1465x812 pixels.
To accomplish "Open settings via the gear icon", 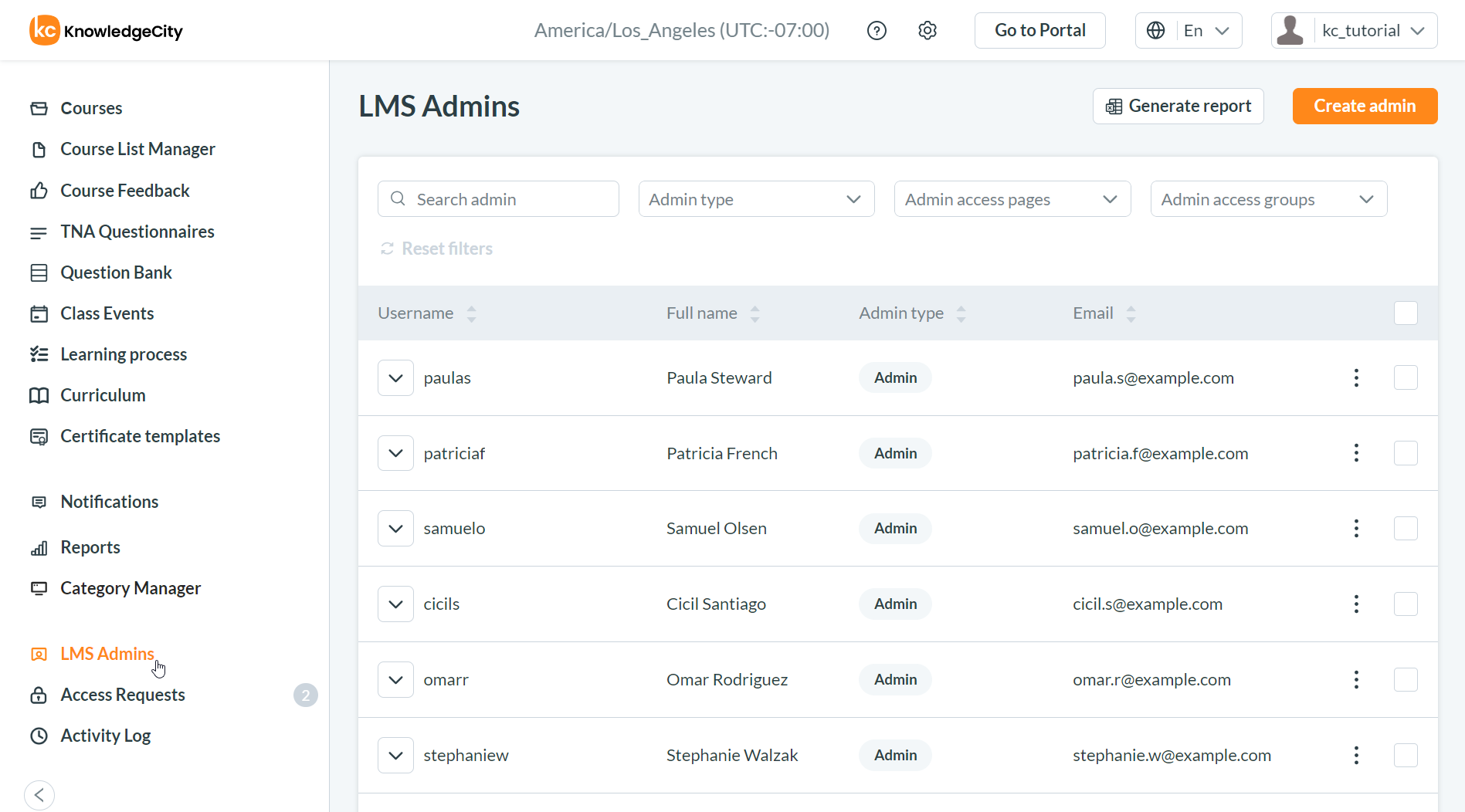I will 927,30.
